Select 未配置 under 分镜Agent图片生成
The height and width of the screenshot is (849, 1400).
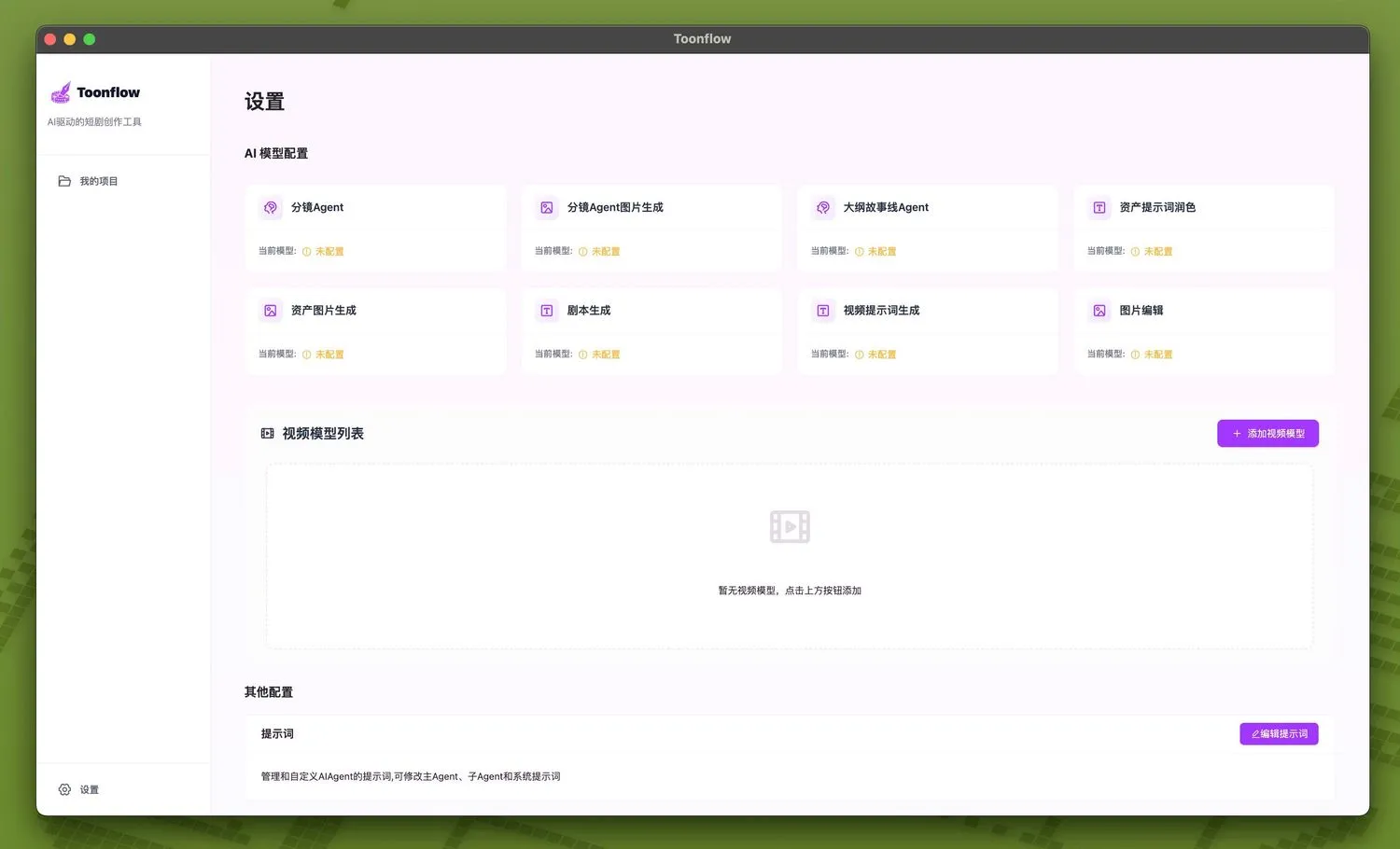click(606, 252)
